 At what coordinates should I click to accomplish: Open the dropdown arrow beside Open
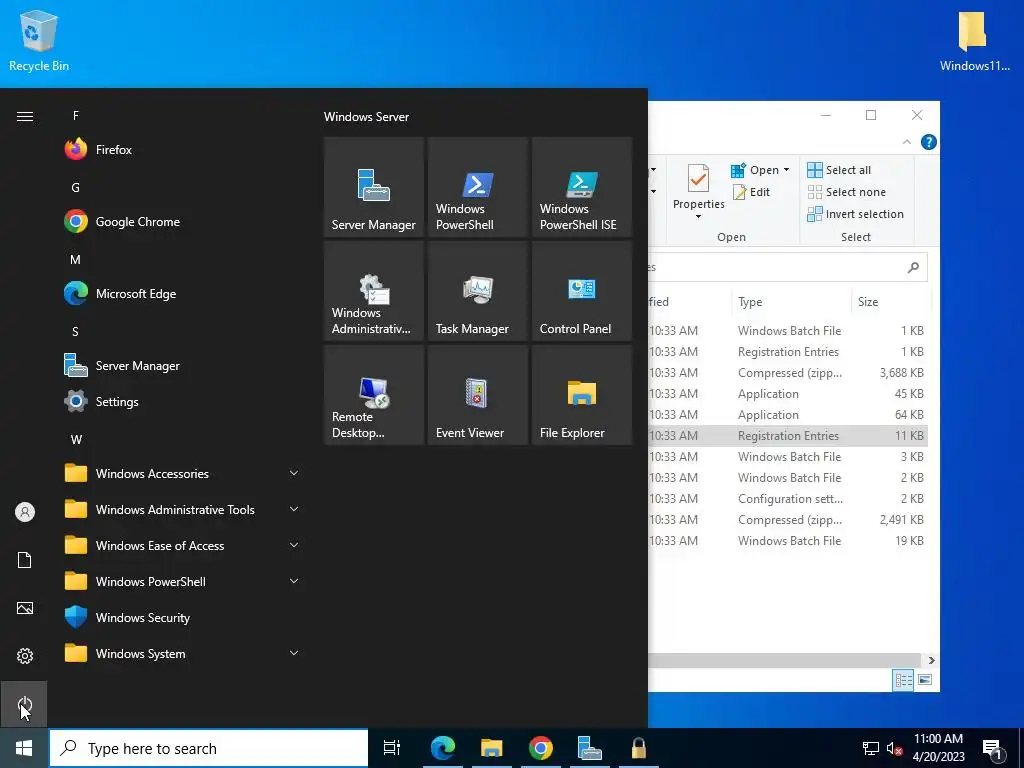click(786, 170)
